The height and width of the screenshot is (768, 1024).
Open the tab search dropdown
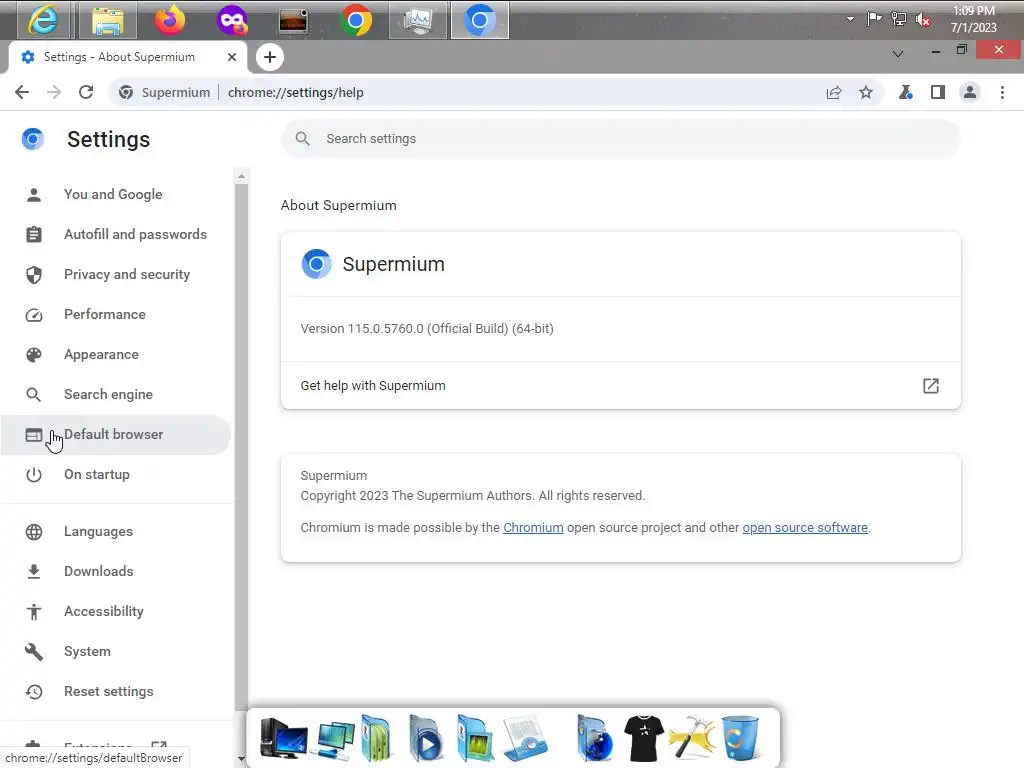pos(898,54)
